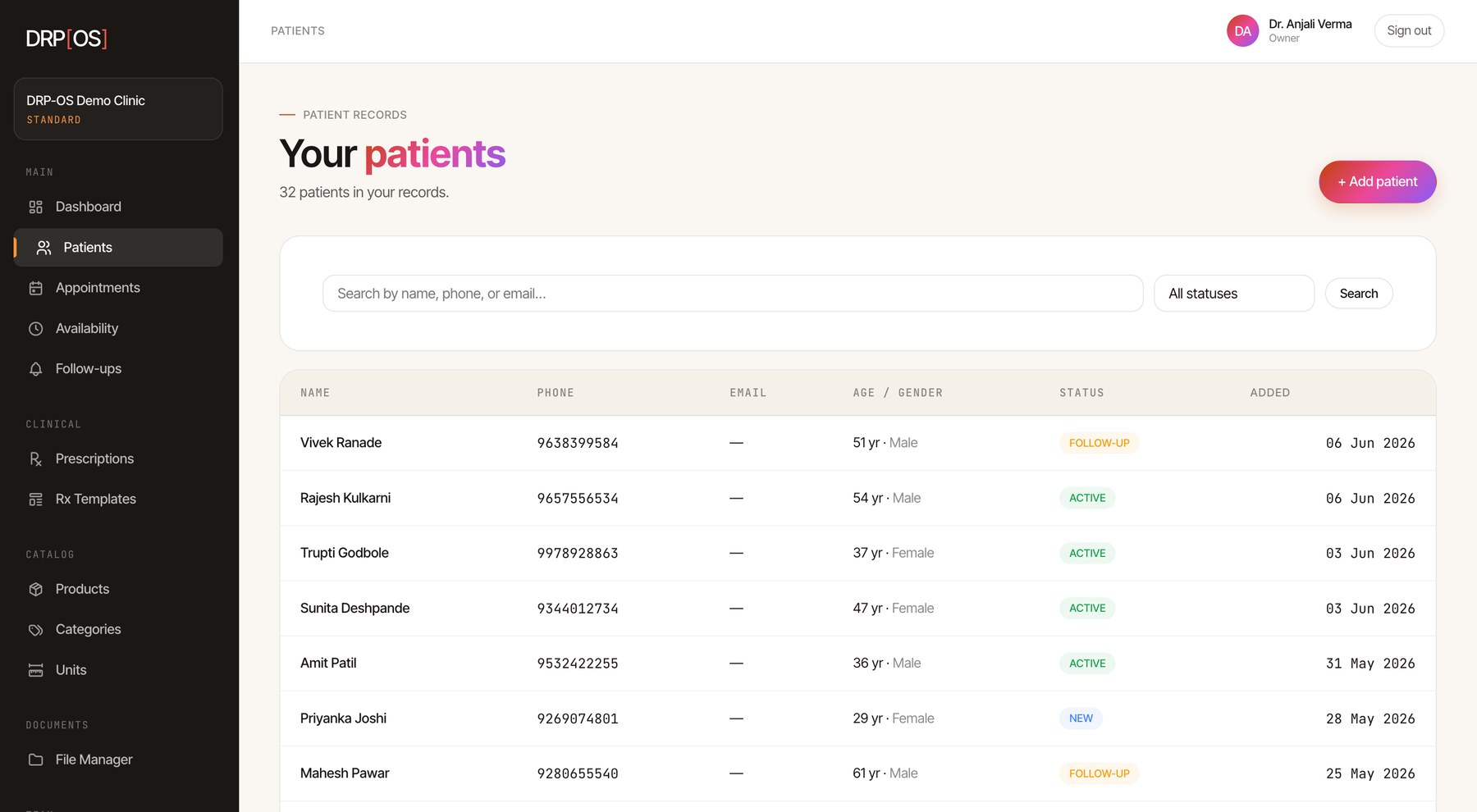Open patient Trupti Godbole

(345, 553)
